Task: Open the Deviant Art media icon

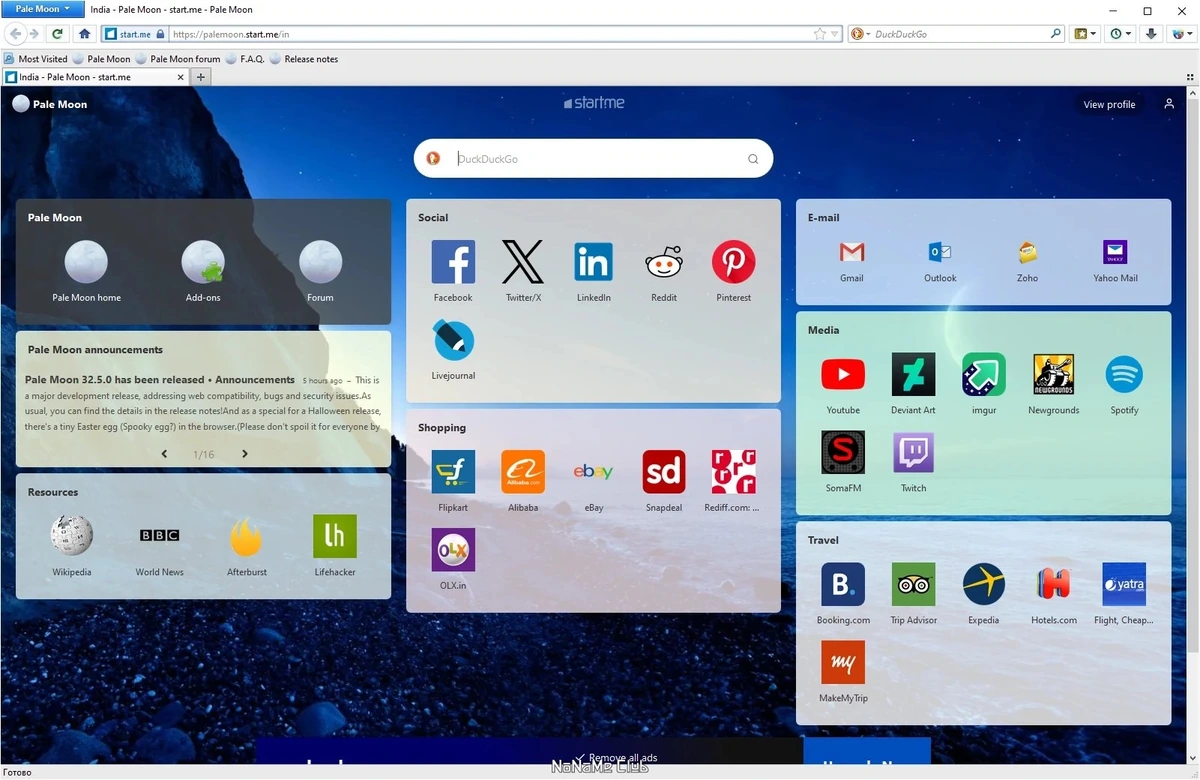Action: pyautogui.click(x=913, y=374)
